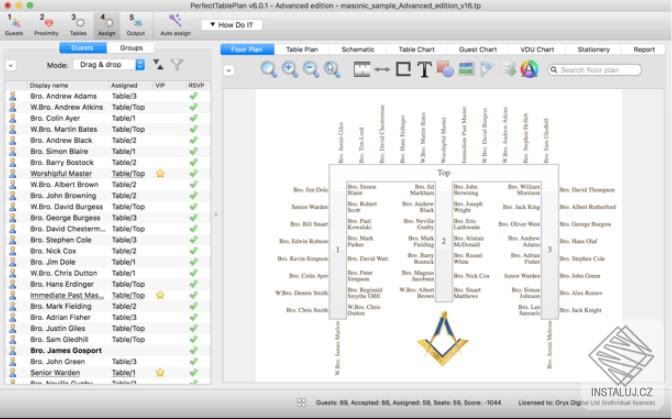Open step 3 Tables toolbar icon
This screenshot has height=419, width=672.
78,25
